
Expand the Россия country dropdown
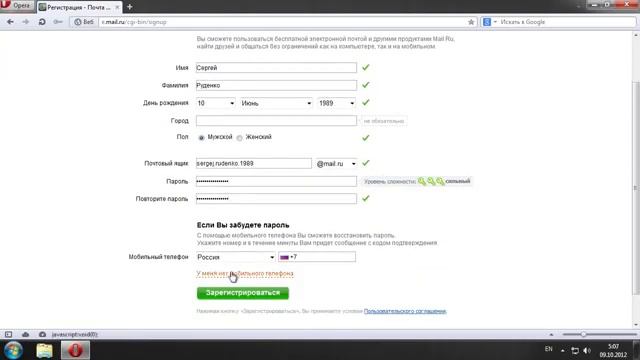tap(236, 257)
